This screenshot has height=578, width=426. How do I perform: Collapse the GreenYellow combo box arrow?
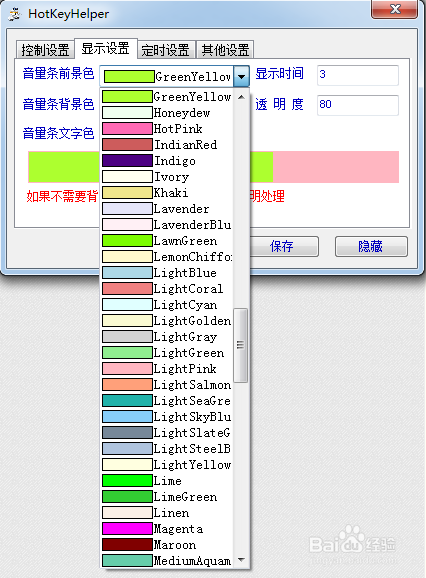pyautogui.click(x=241, y=76)
